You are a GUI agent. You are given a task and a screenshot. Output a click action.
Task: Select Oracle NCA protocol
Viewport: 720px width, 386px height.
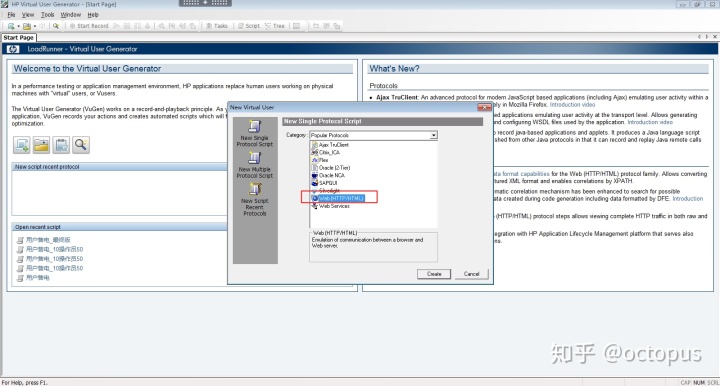tap(332, 175)
